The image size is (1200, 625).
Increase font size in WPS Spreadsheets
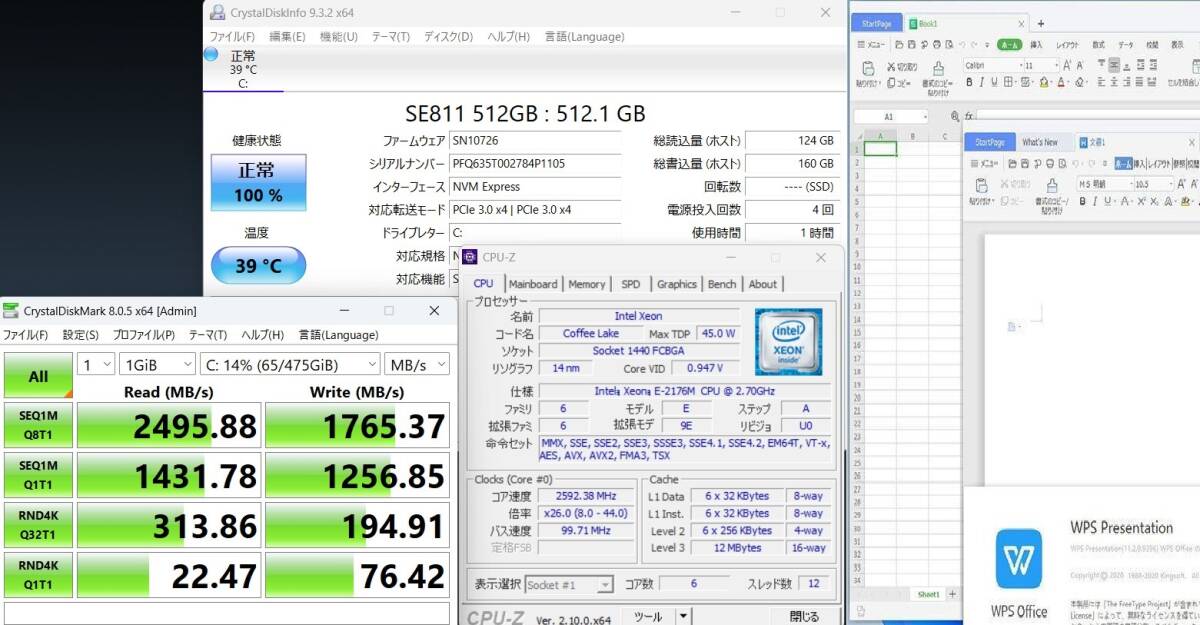1067,65
